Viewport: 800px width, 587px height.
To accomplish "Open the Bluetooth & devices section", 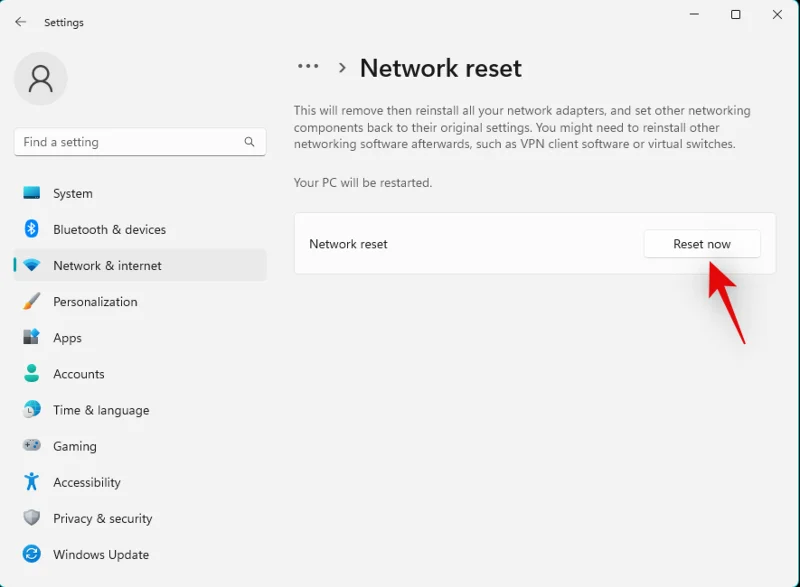I will point(110,229).
